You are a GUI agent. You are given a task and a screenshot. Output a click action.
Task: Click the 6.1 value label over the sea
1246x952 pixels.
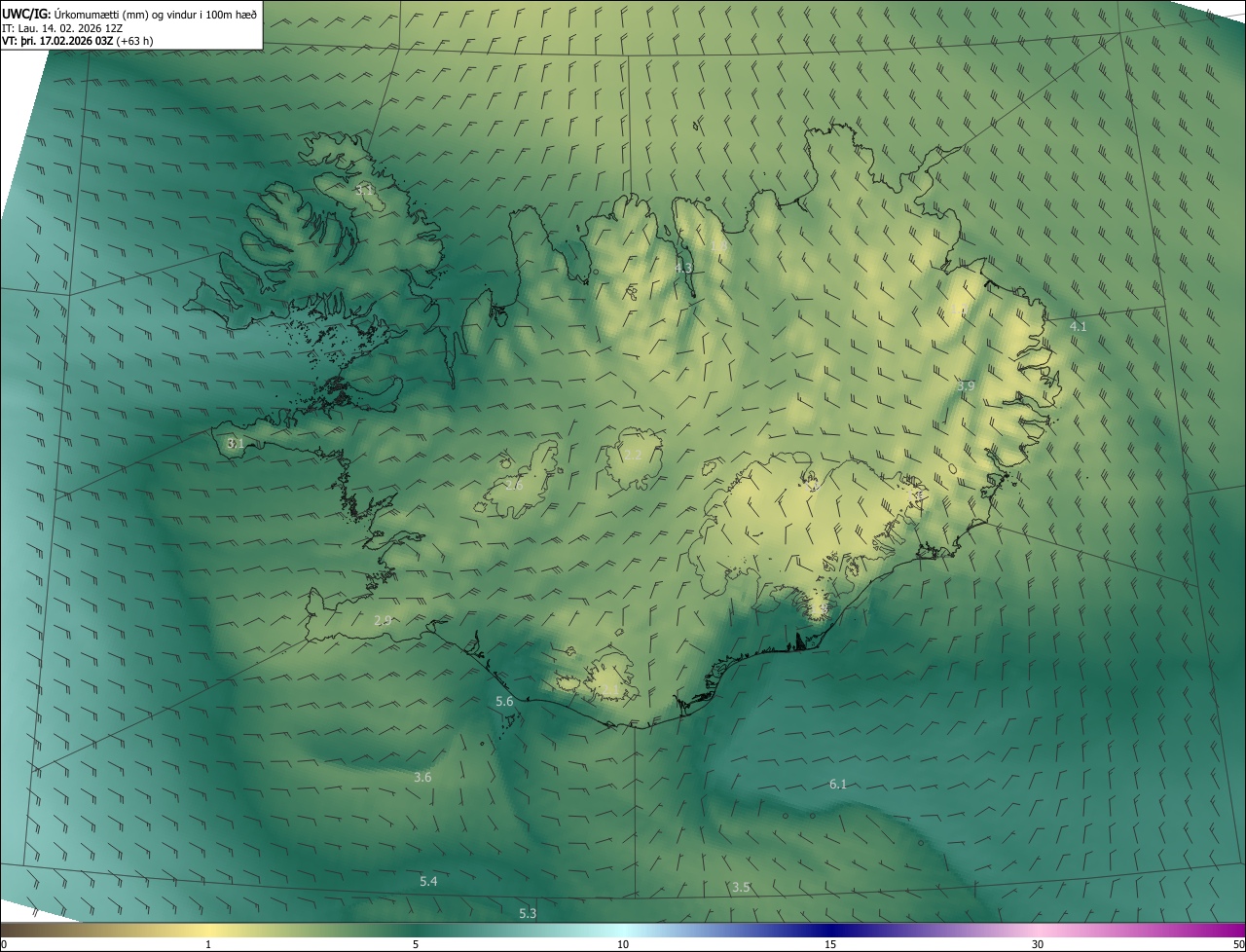tap(838, 784)
